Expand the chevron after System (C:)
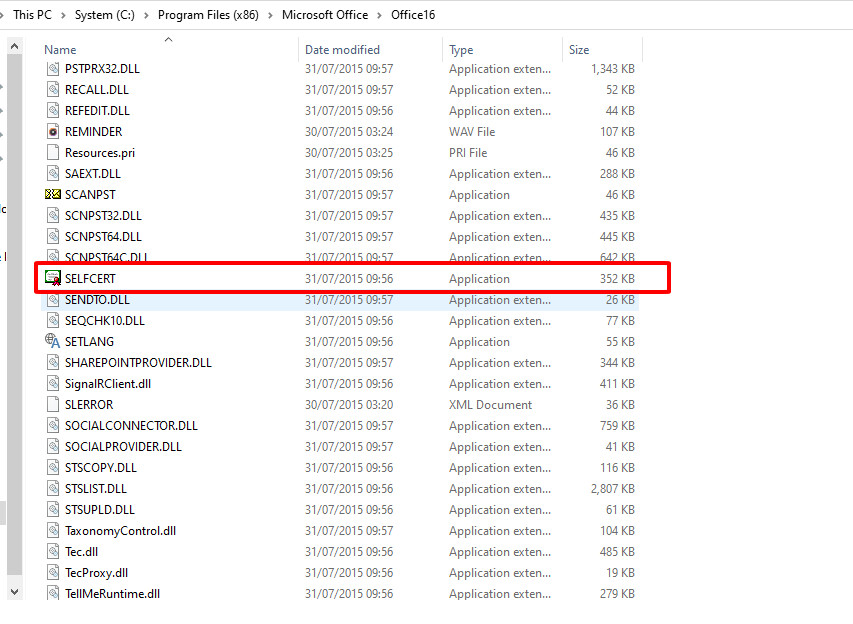Viewport: 853px width, 624px height. [x=146, y=15]
